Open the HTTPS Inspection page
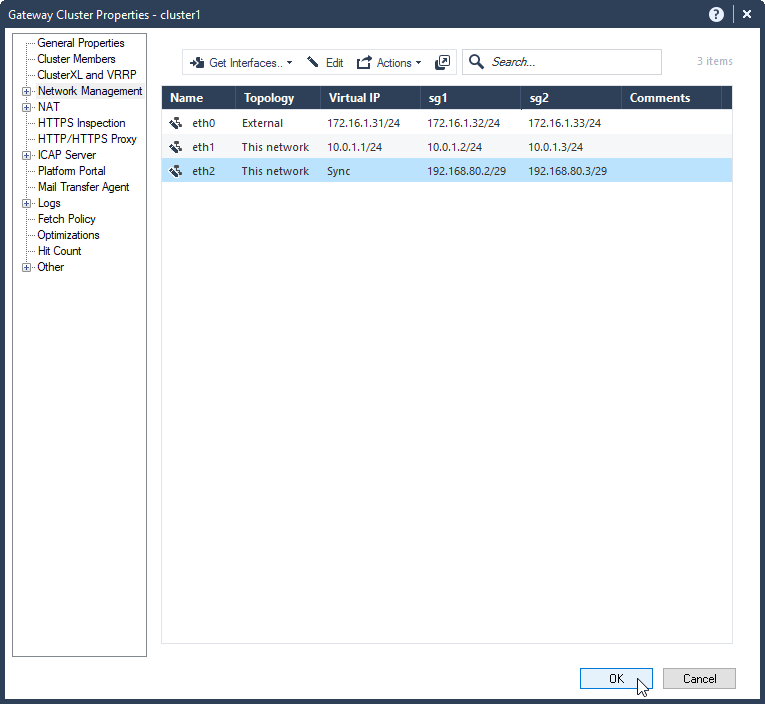The height and width of the screenshot is (704, 765). click(x=81, y=123)
